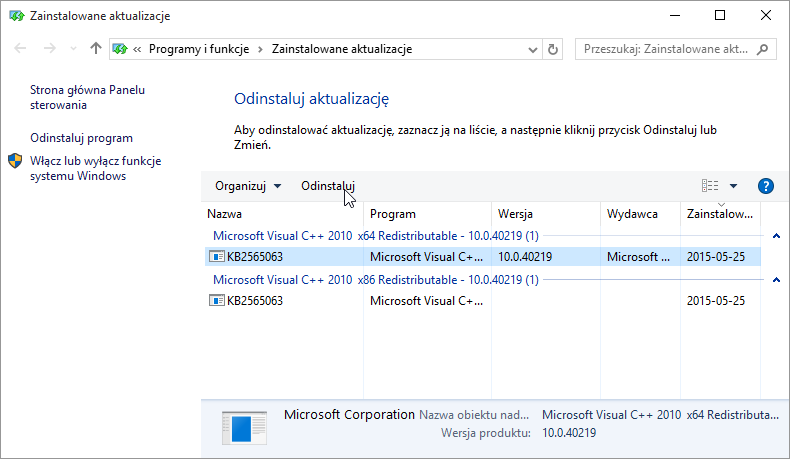Click the search magnifier icon
The width and height of the screenshot is (790, 459).
763,49
